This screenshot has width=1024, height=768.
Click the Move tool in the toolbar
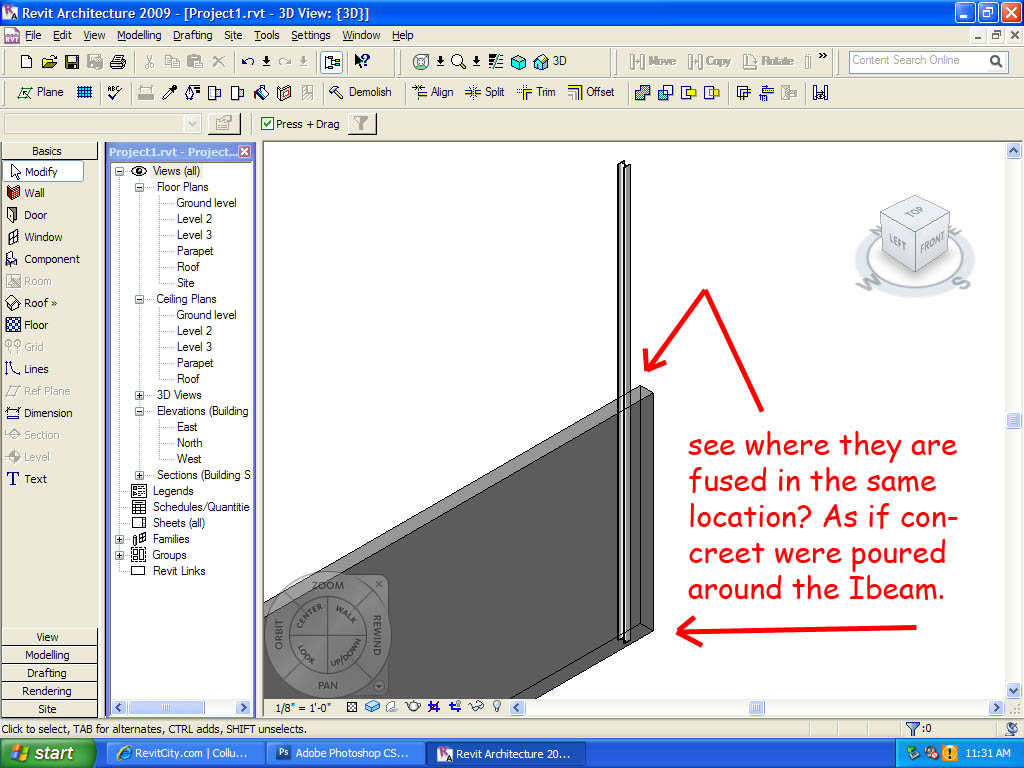tap(652, 61)
